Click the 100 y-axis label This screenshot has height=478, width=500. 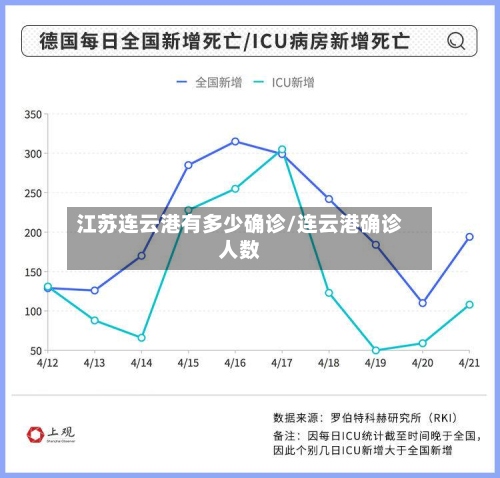point(33,311)
